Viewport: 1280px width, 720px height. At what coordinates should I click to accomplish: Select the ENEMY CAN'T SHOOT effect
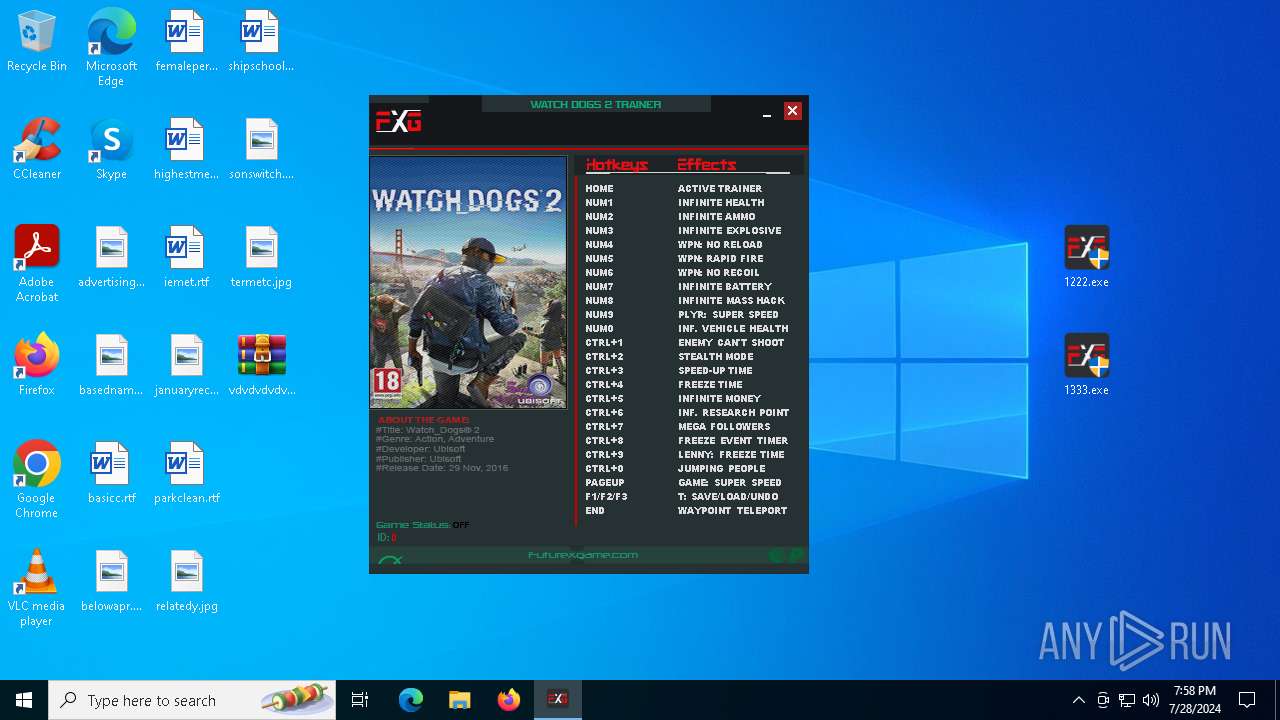click(731, 342)
